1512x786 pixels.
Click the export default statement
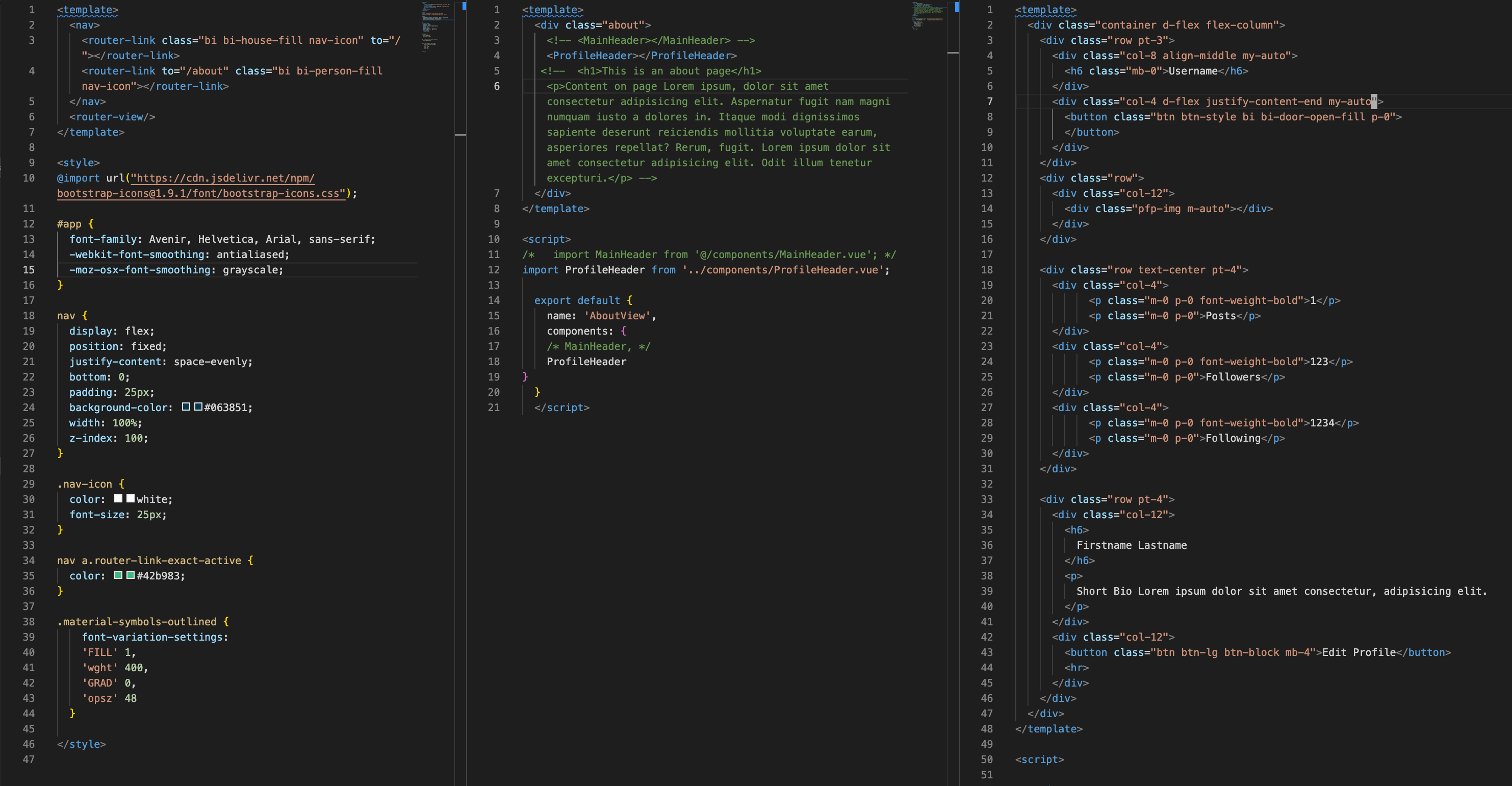click(x=577, y=300)
